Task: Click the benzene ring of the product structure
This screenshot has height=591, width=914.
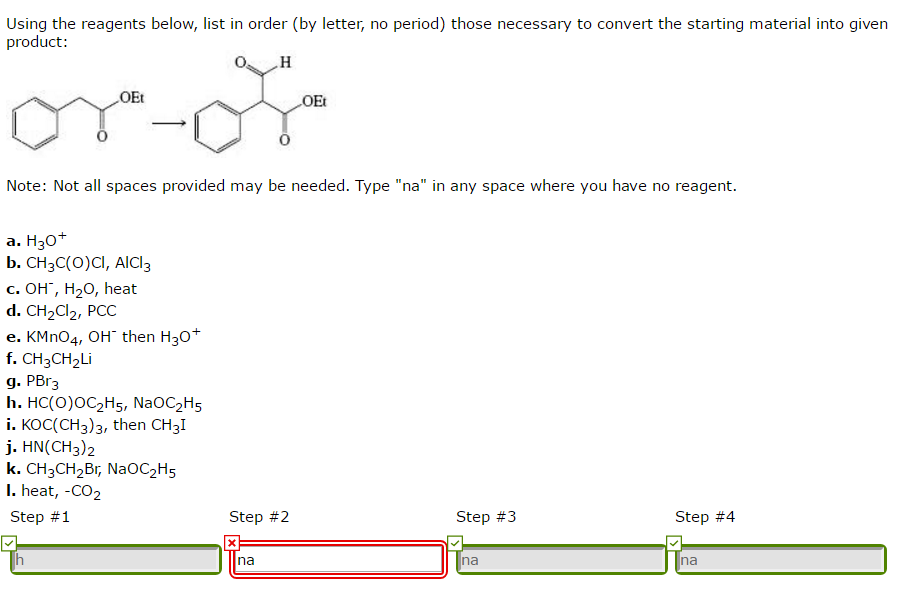Action: click(x=222, y=130)
